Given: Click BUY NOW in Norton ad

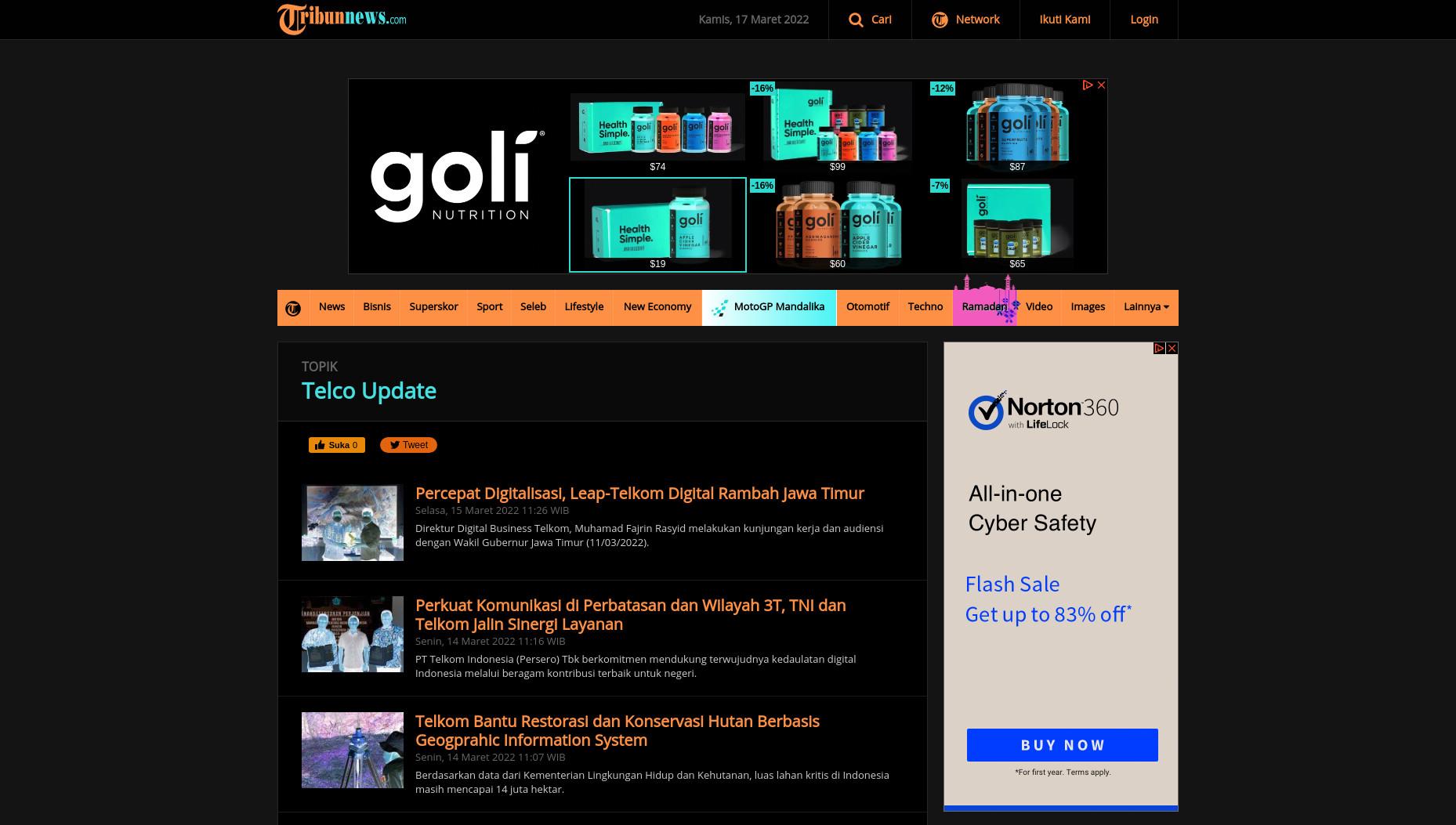Looking at the screenshot, I should tap(1062, 745).
